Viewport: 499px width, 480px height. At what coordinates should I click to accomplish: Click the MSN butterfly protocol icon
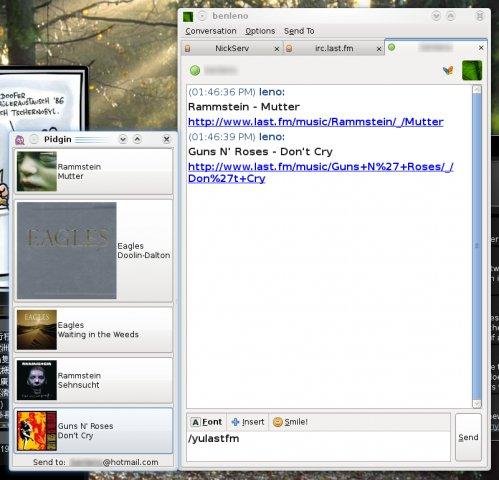(x=448, y=70)
